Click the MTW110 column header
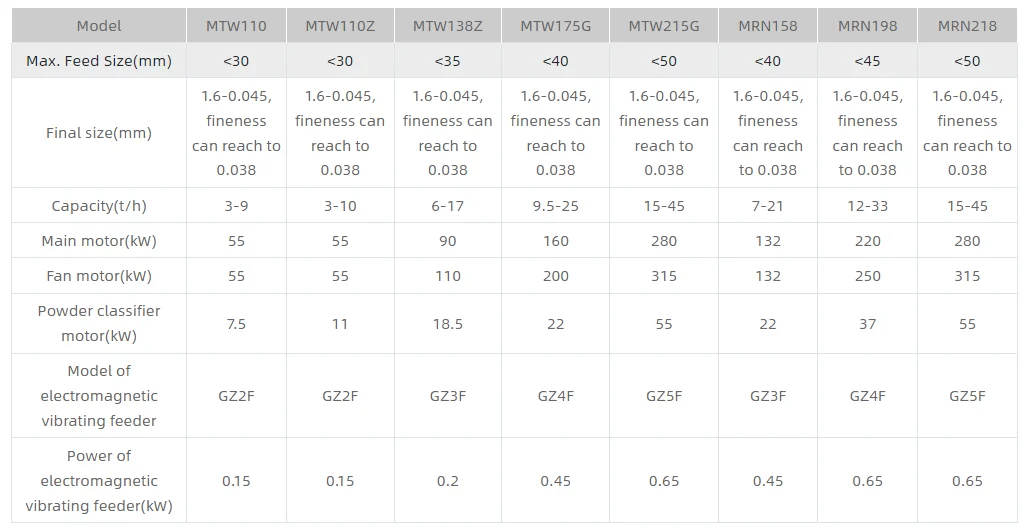Image resolution: width=1024 pixels, height=532 pixels. [236, 26]
